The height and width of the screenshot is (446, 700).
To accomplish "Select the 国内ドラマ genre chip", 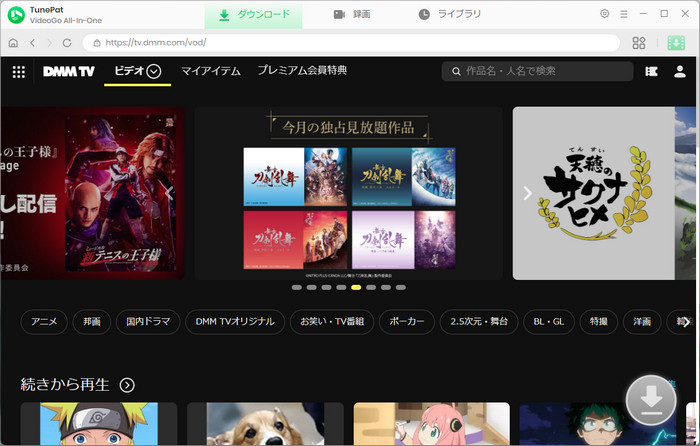I will [148, 321].
